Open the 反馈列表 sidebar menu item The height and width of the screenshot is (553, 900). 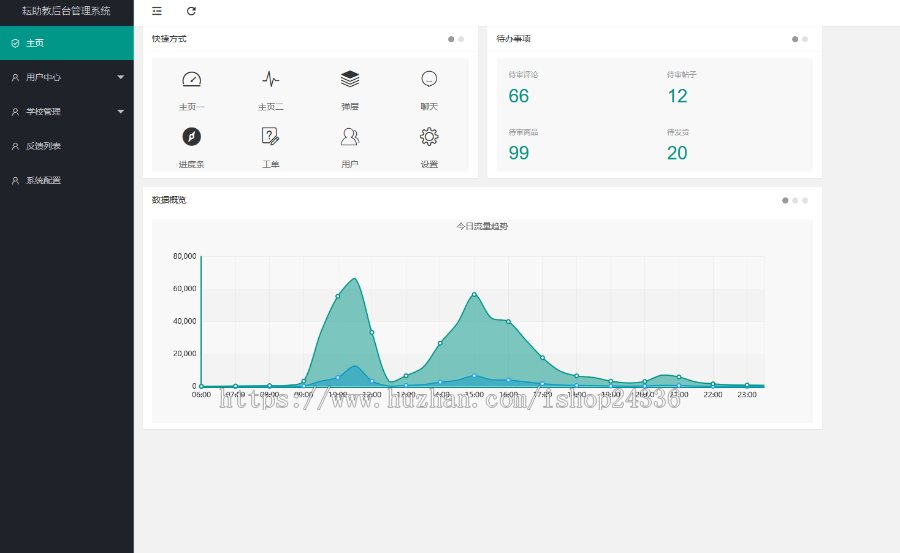[67, 146]
